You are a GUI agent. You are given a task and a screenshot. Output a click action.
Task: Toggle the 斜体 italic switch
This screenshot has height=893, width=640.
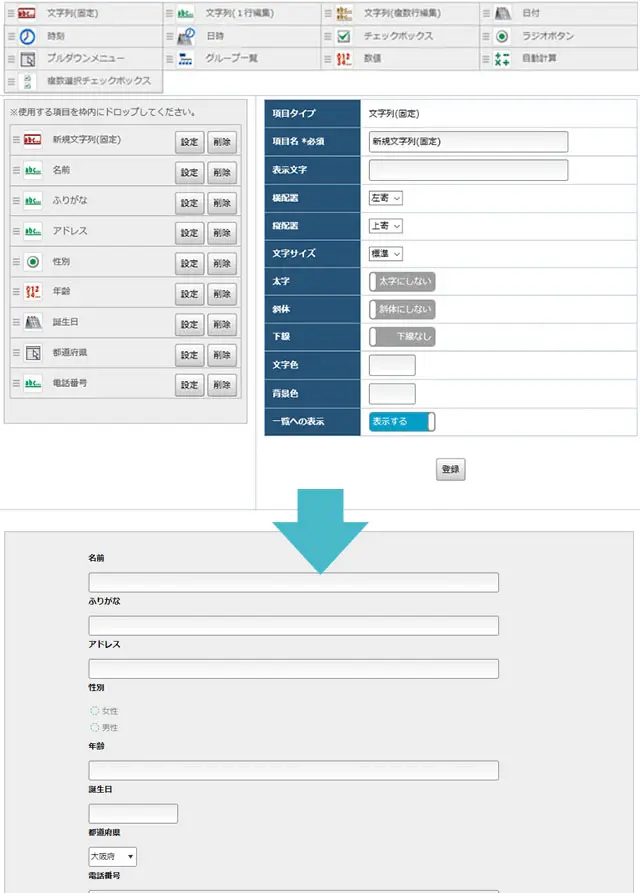click(x=402, y=310)
